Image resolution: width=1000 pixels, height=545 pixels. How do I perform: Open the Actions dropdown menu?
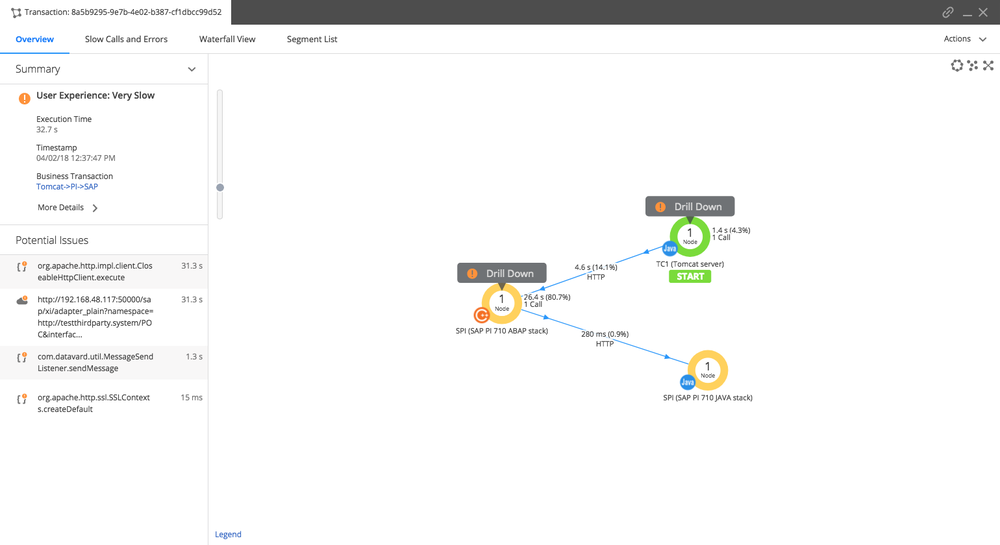click(965, 39)
